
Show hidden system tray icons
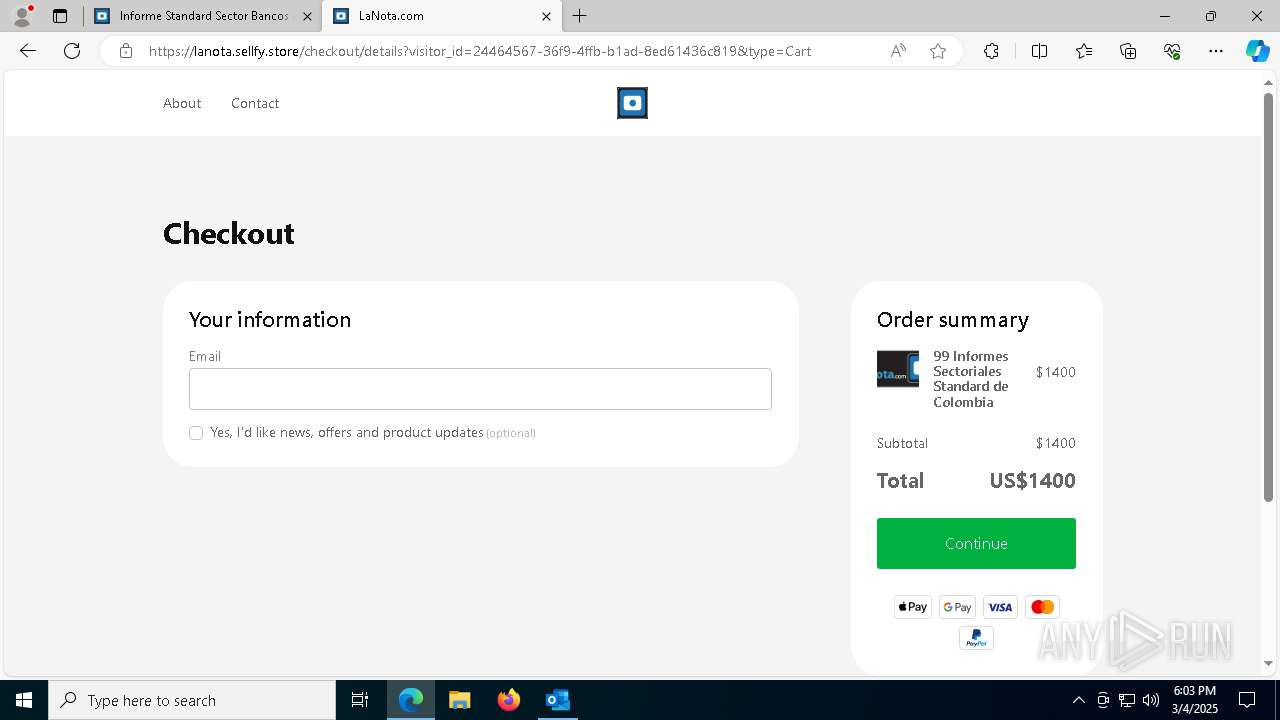point(1078,700)
